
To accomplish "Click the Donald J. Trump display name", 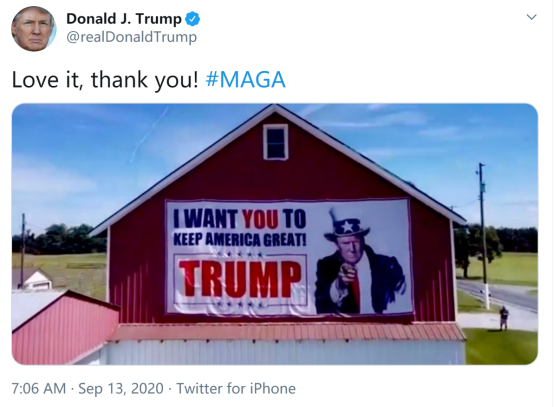I will pos(124,19).
